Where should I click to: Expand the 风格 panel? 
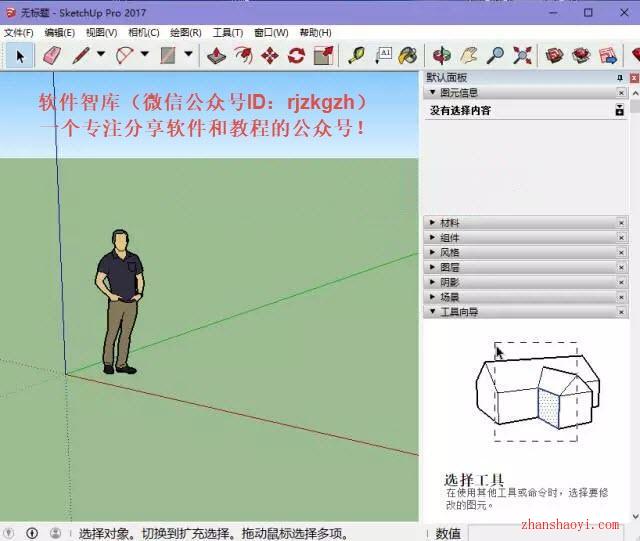coord(432,252)
